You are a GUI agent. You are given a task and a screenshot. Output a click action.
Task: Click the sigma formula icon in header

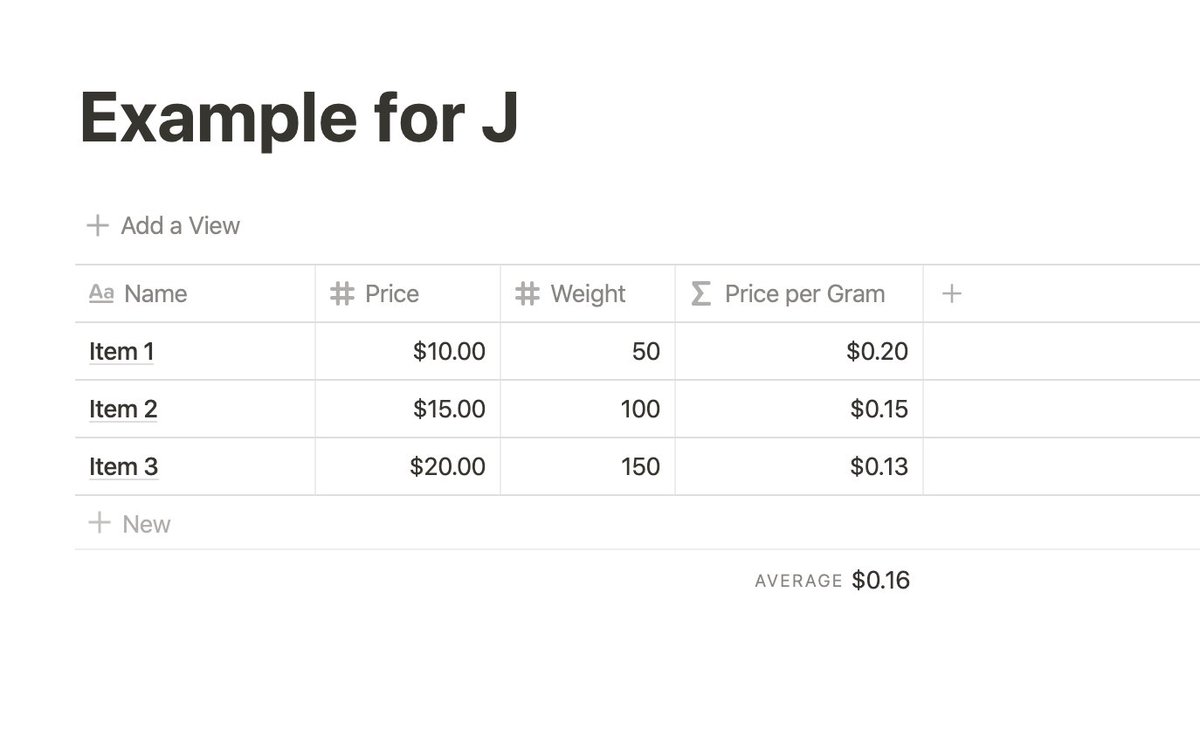701,294
